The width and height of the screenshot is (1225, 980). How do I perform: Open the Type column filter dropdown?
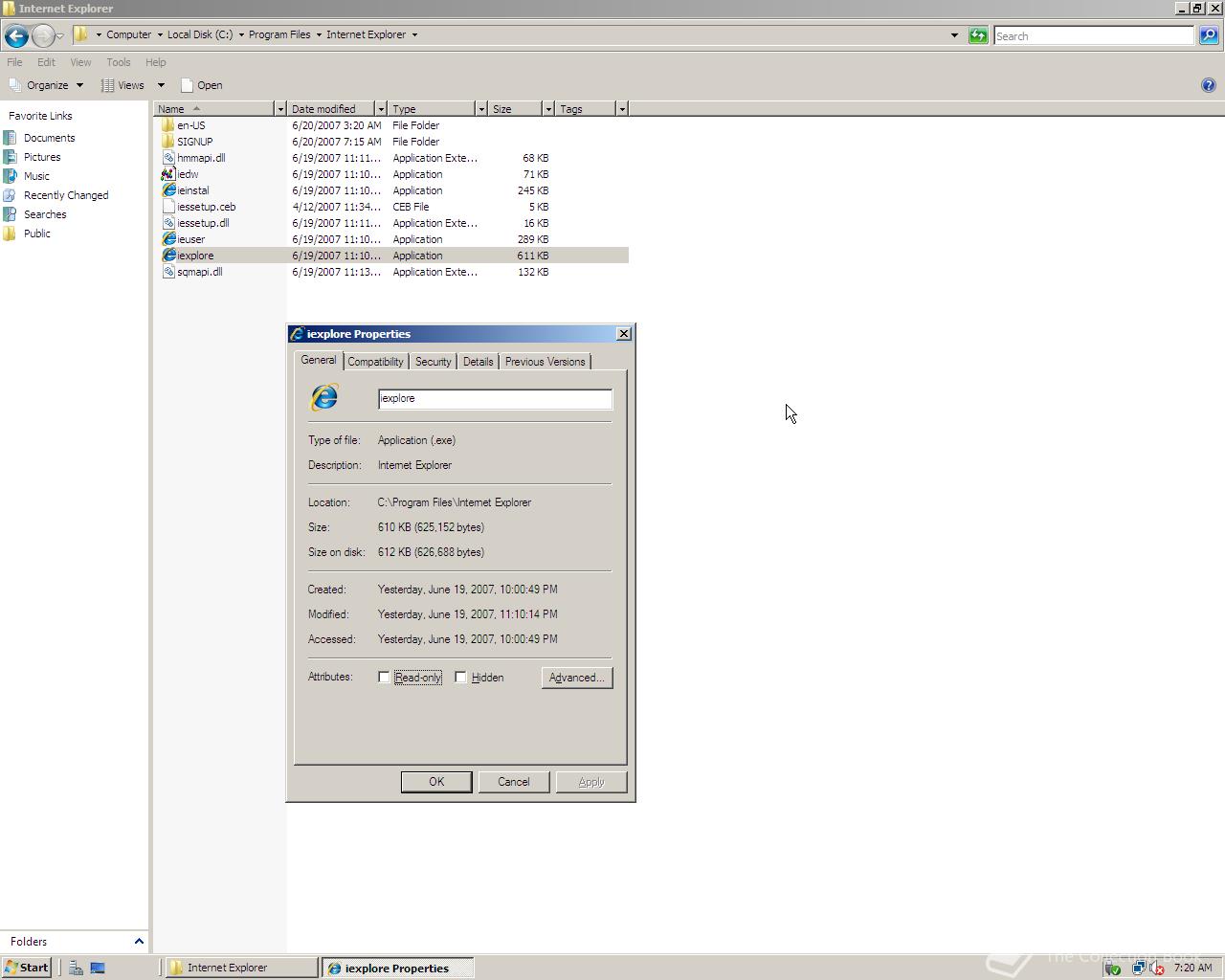click(480, 109)
